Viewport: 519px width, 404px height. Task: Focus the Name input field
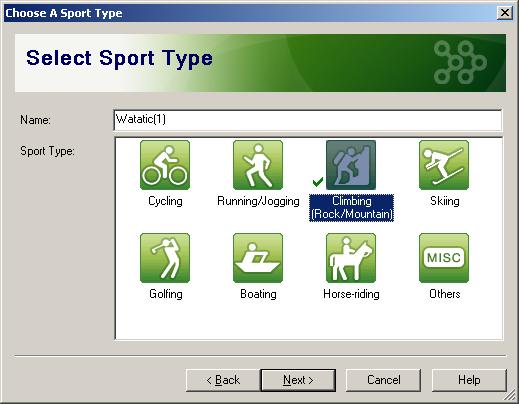pyautogui.click(x=308, y=120)
